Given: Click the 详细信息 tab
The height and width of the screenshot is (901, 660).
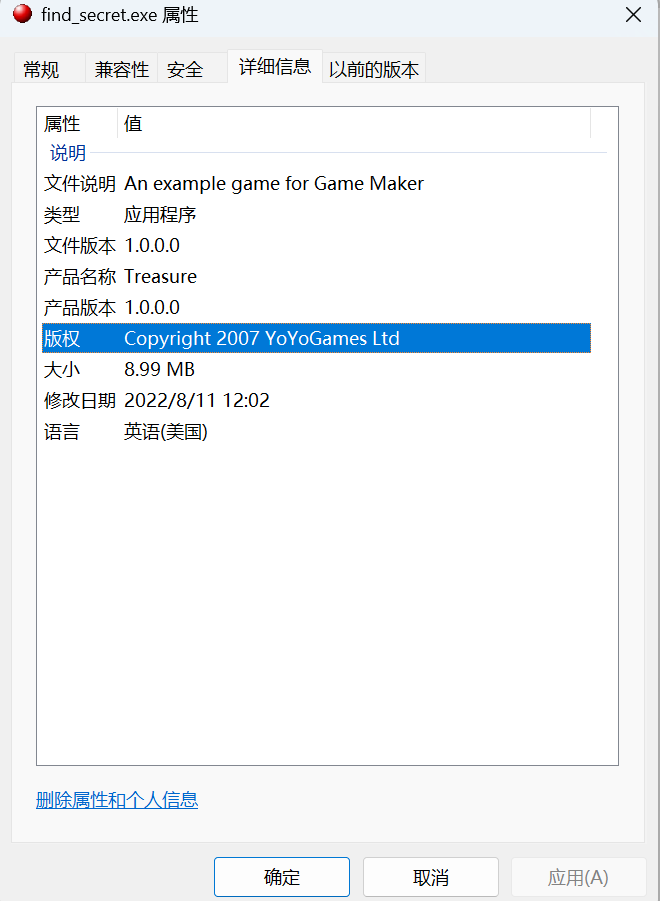Looking at the screenshot, I should click(x=275, y=67).
